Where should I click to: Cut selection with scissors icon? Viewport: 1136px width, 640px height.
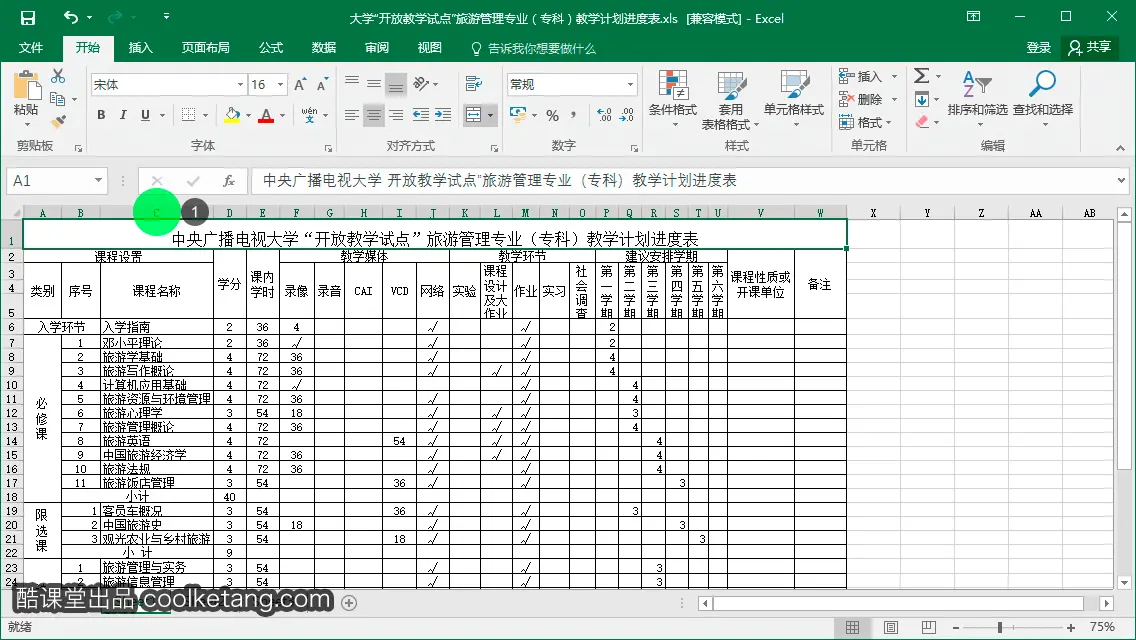59,76
